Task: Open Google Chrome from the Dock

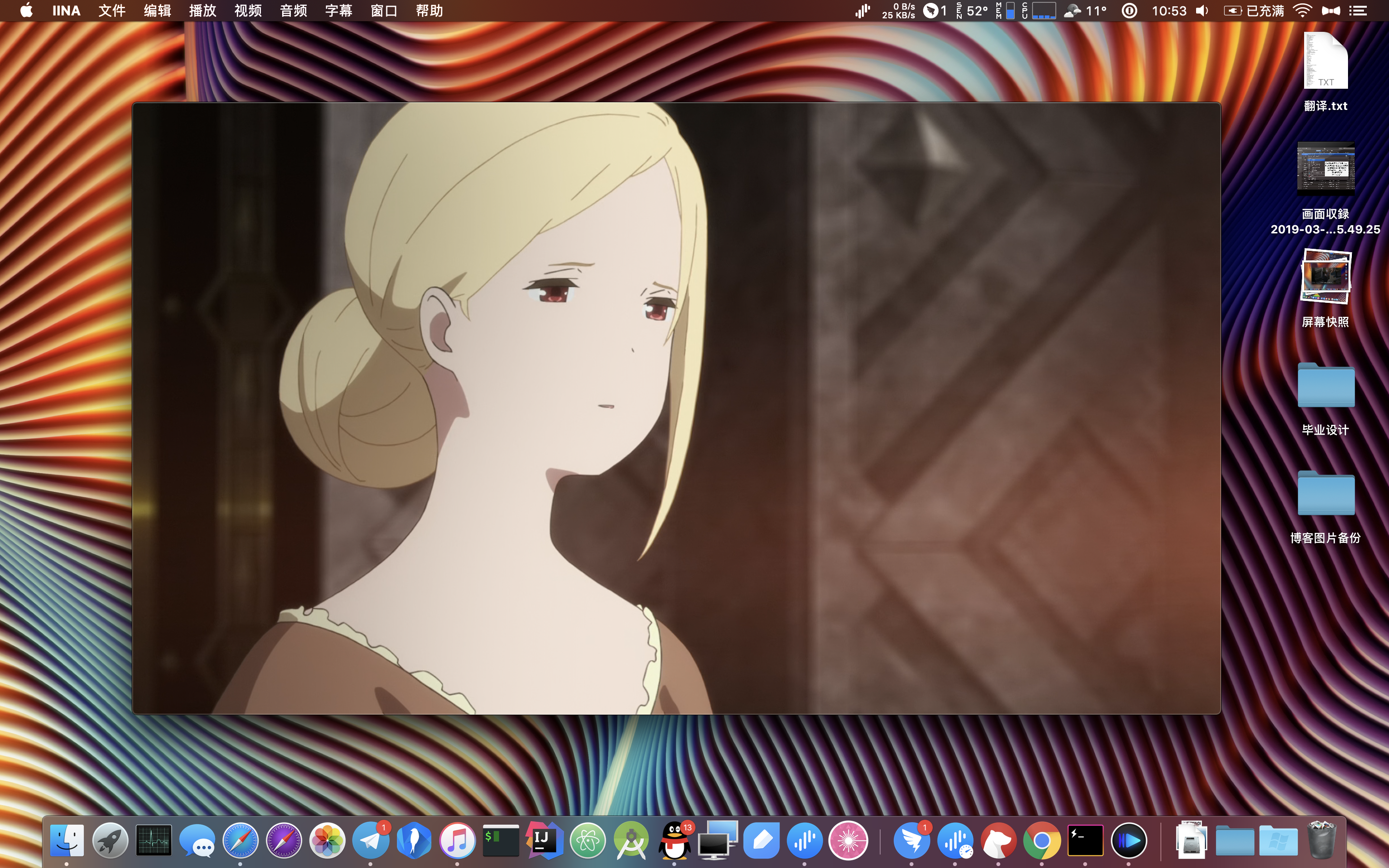Action: 1041,841
